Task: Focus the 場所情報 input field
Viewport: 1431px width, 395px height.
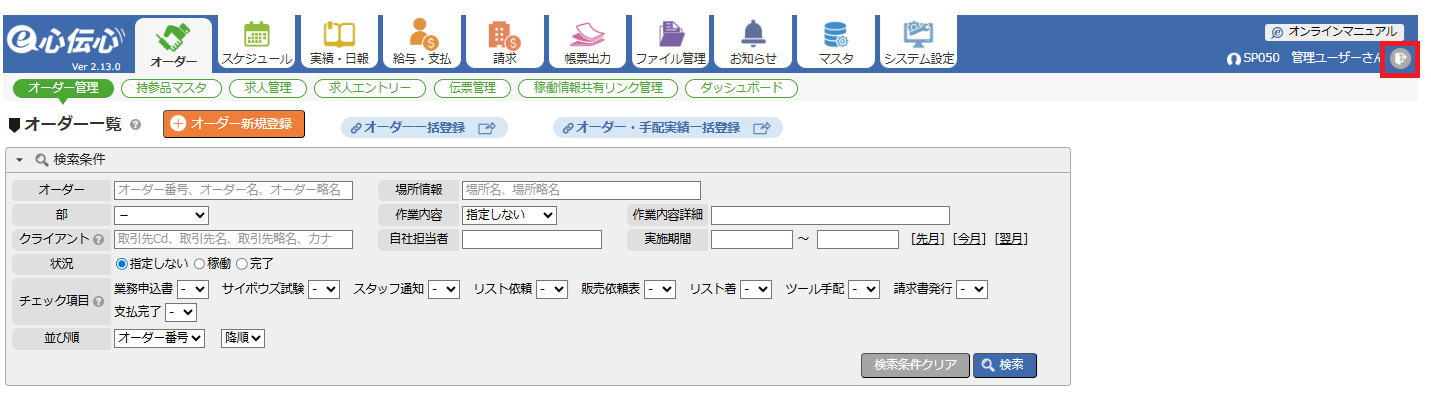Action: point(581,190)
